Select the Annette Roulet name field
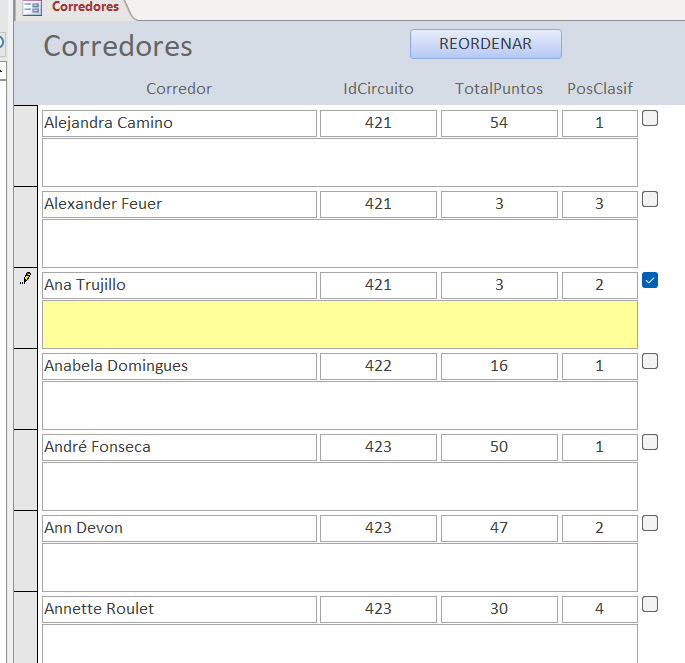The height and width of the screenshot is (663, 685). coord(180,609)
